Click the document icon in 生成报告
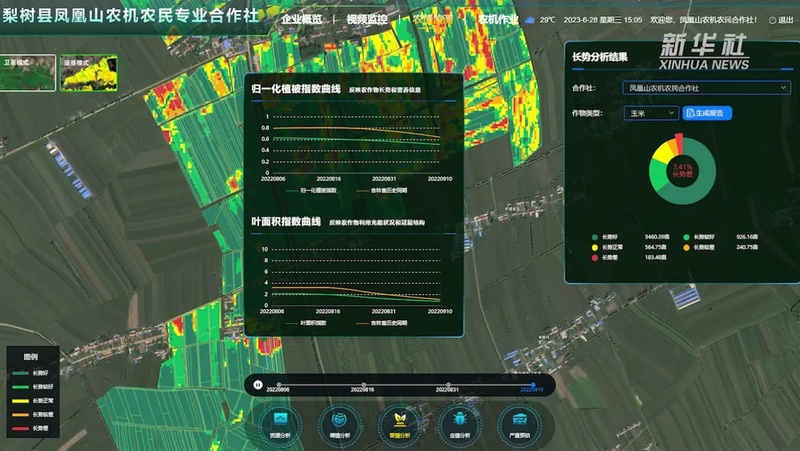The image size is (800, 451). [690, 113]
